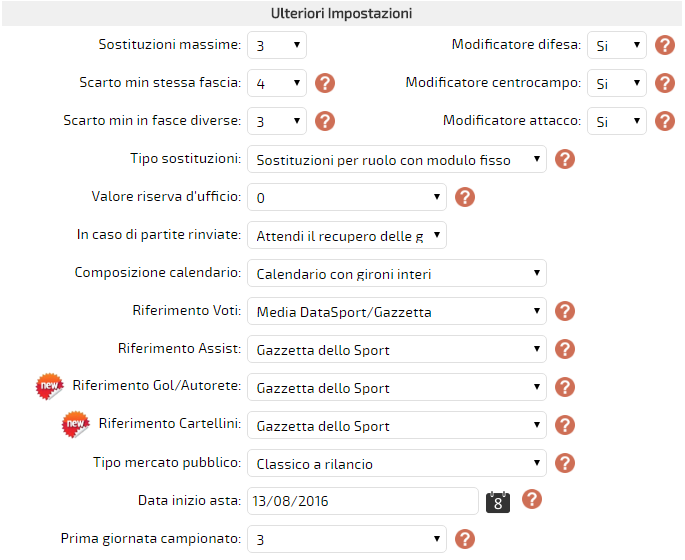Show help for Modificatore difesa
The height and width of the screenshot is (560, 685).
[664, 45]
